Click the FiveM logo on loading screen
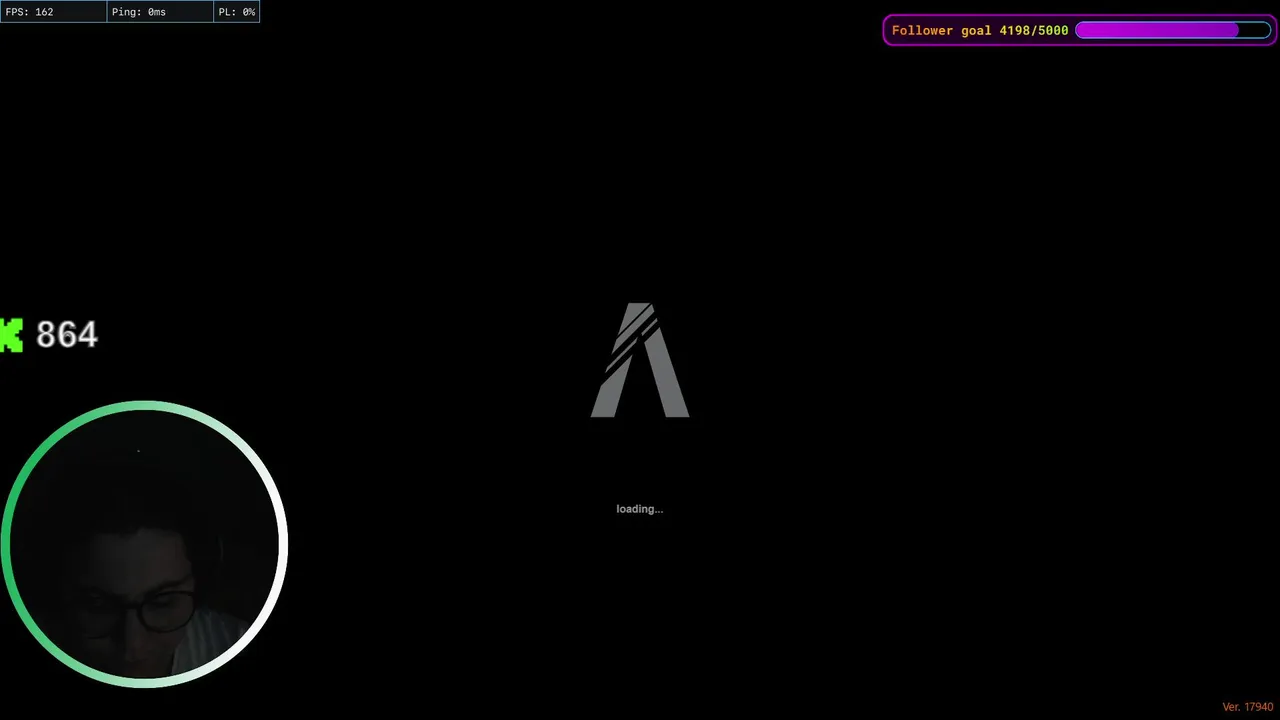Image resolution: width=1280 pixels, height=720 pixels. click(640, 360)
